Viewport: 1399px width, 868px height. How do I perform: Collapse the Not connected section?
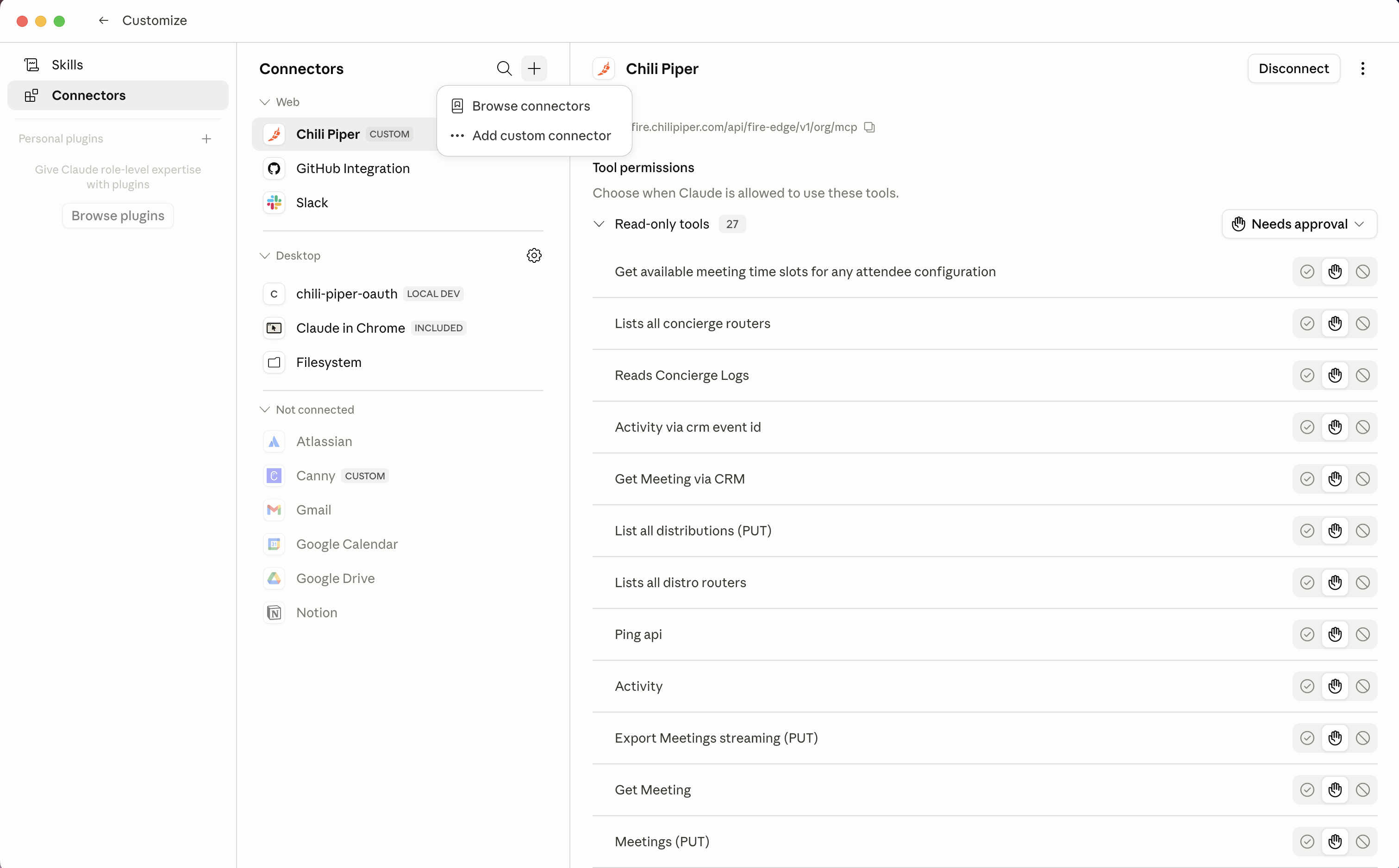265,410
